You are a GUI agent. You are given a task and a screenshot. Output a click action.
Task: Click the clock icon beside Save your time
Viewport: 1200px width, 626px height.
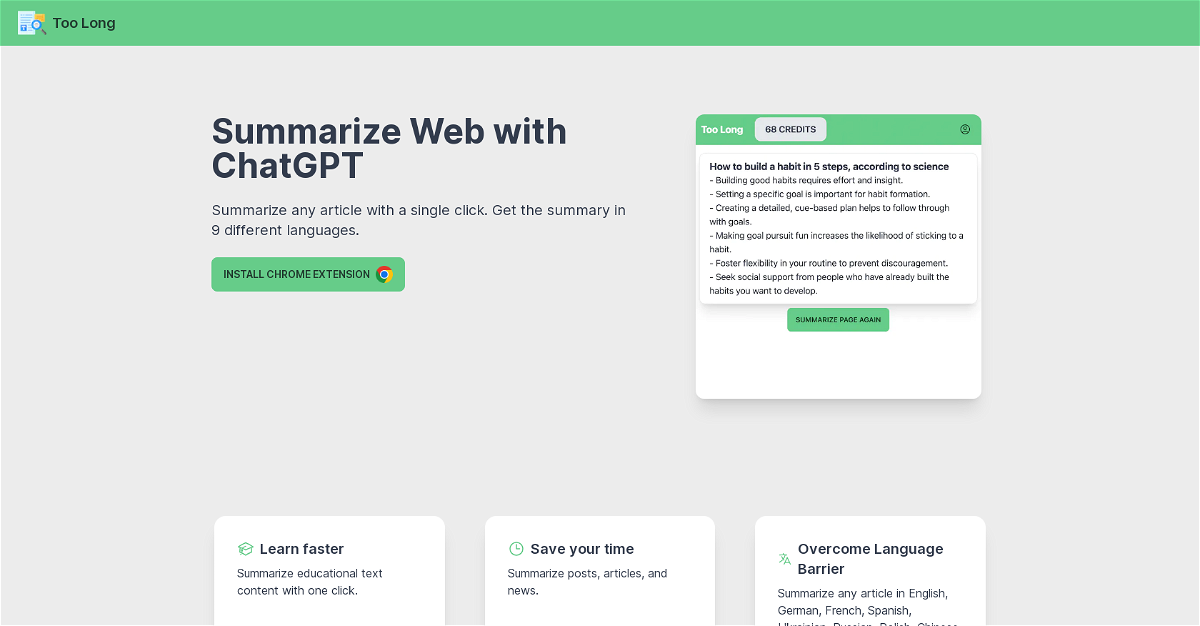(x=516, y=549)
